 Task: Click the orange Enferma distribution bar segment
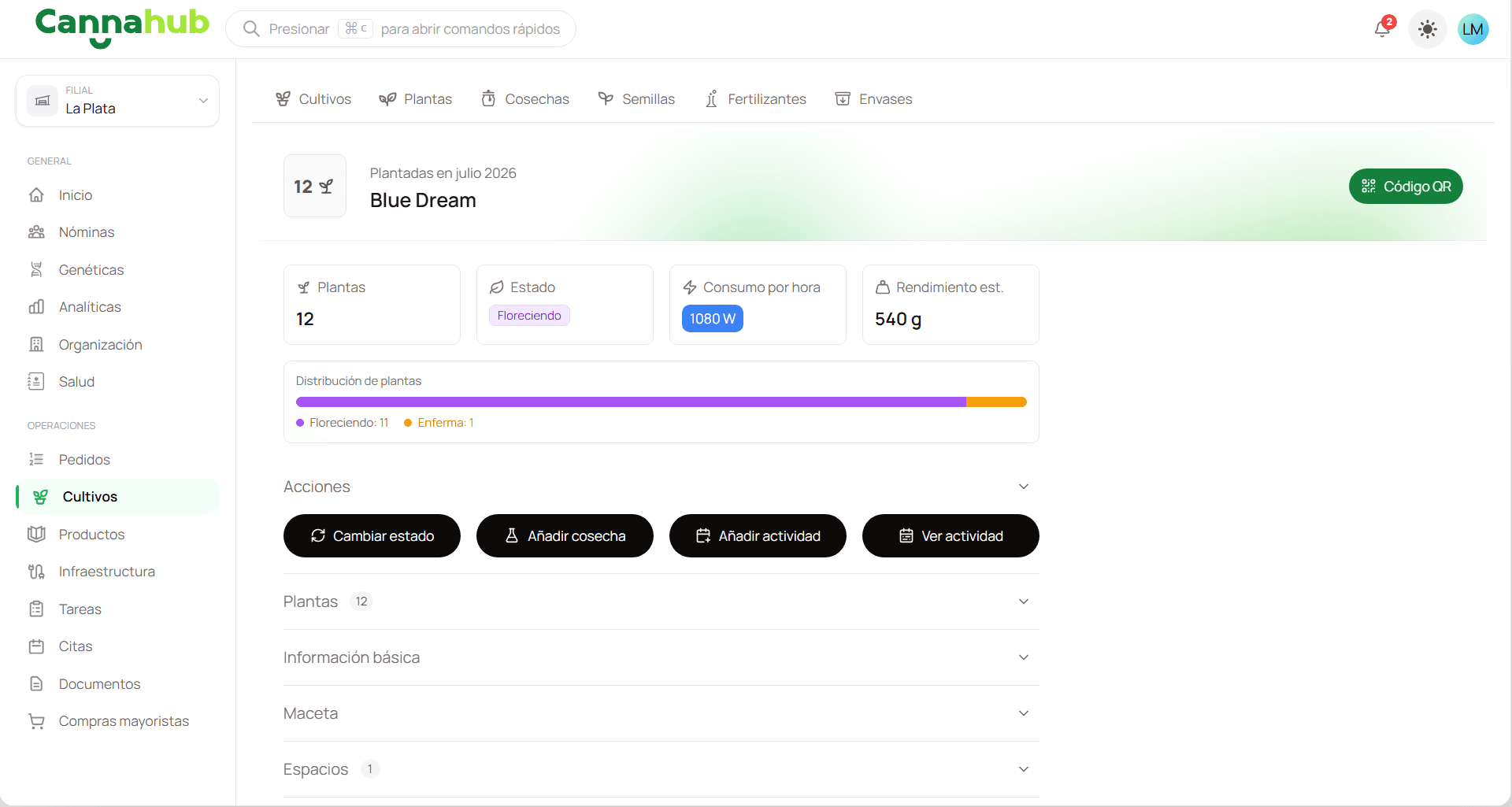coord(996,402)
